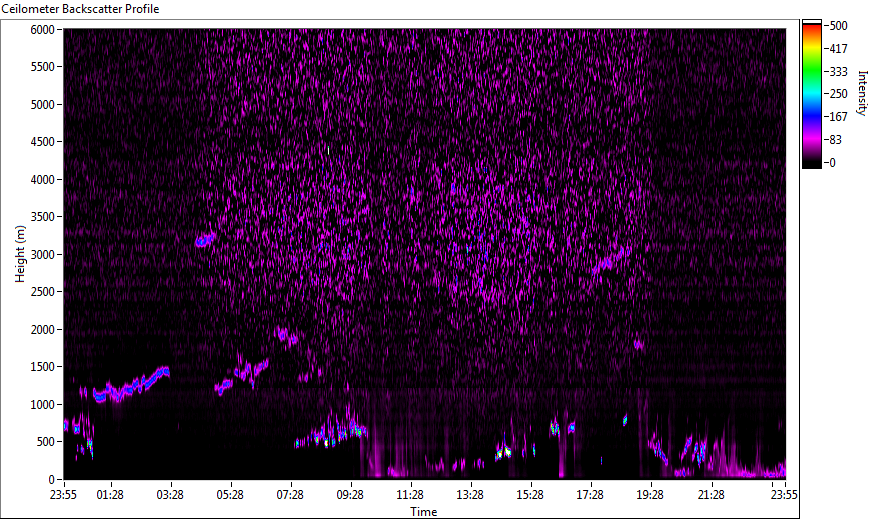Image resolution: width=872 pixels, height=519 pixels.
Task: Click the 01:28 time axis label
Action: tap(110, 495)
